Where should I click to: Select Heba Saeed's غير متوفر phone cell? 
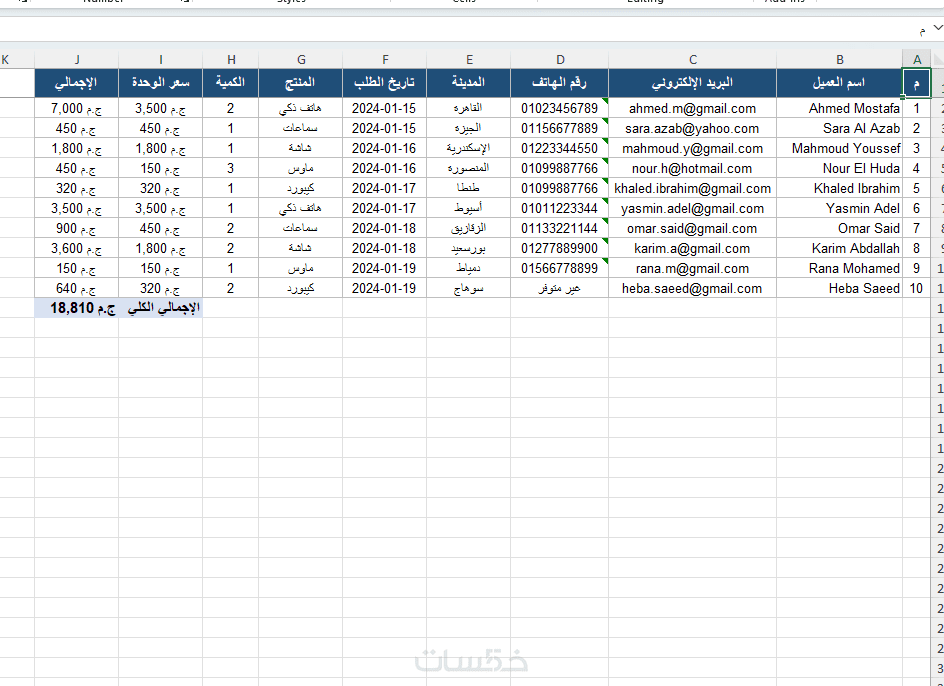coord(560,288)
